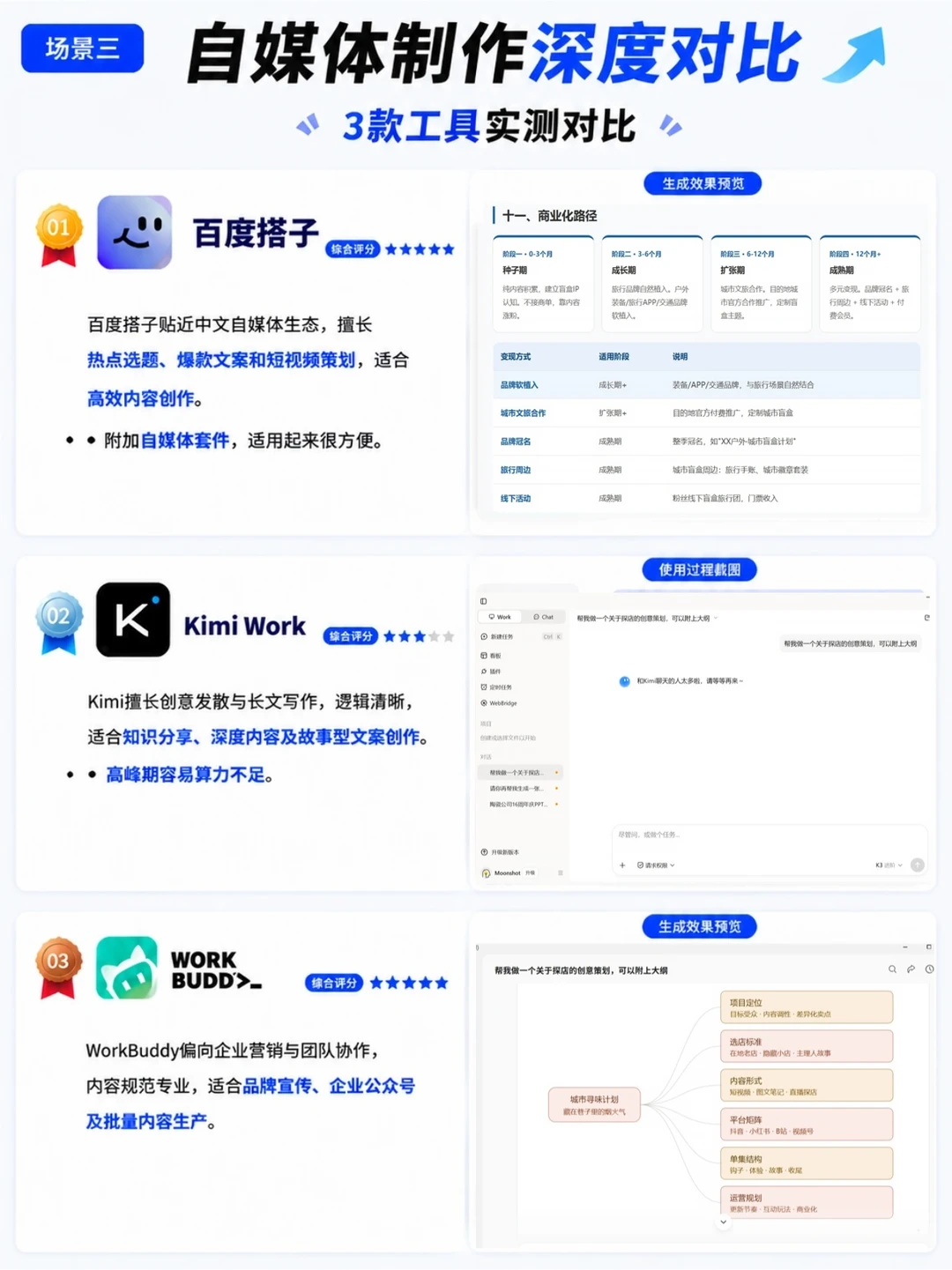Viewport: 952px width, 1270px height.
Task: Click the share icon at Kimi's top right
Action: [926, 618]
